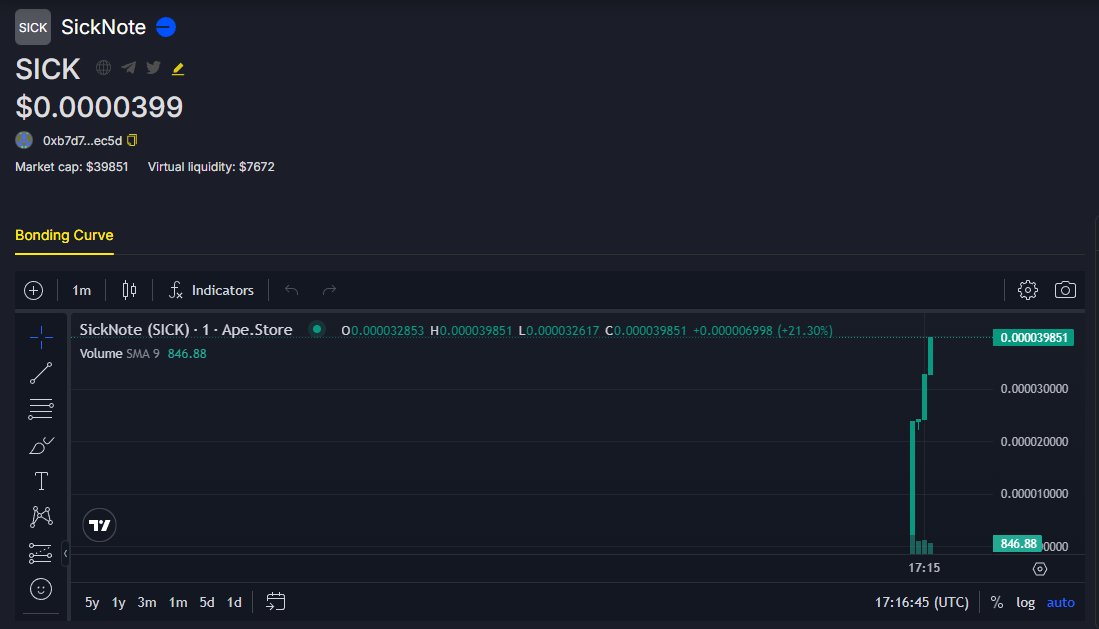
Task: Click the Volume SMA 9 indicator legend
Action: coord(143,353)
